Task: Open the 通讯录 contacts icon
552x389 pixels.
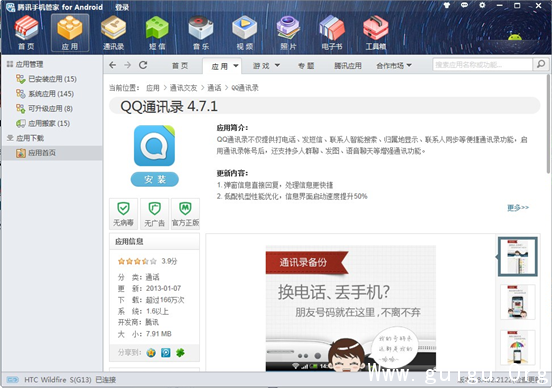Action: 113,33
